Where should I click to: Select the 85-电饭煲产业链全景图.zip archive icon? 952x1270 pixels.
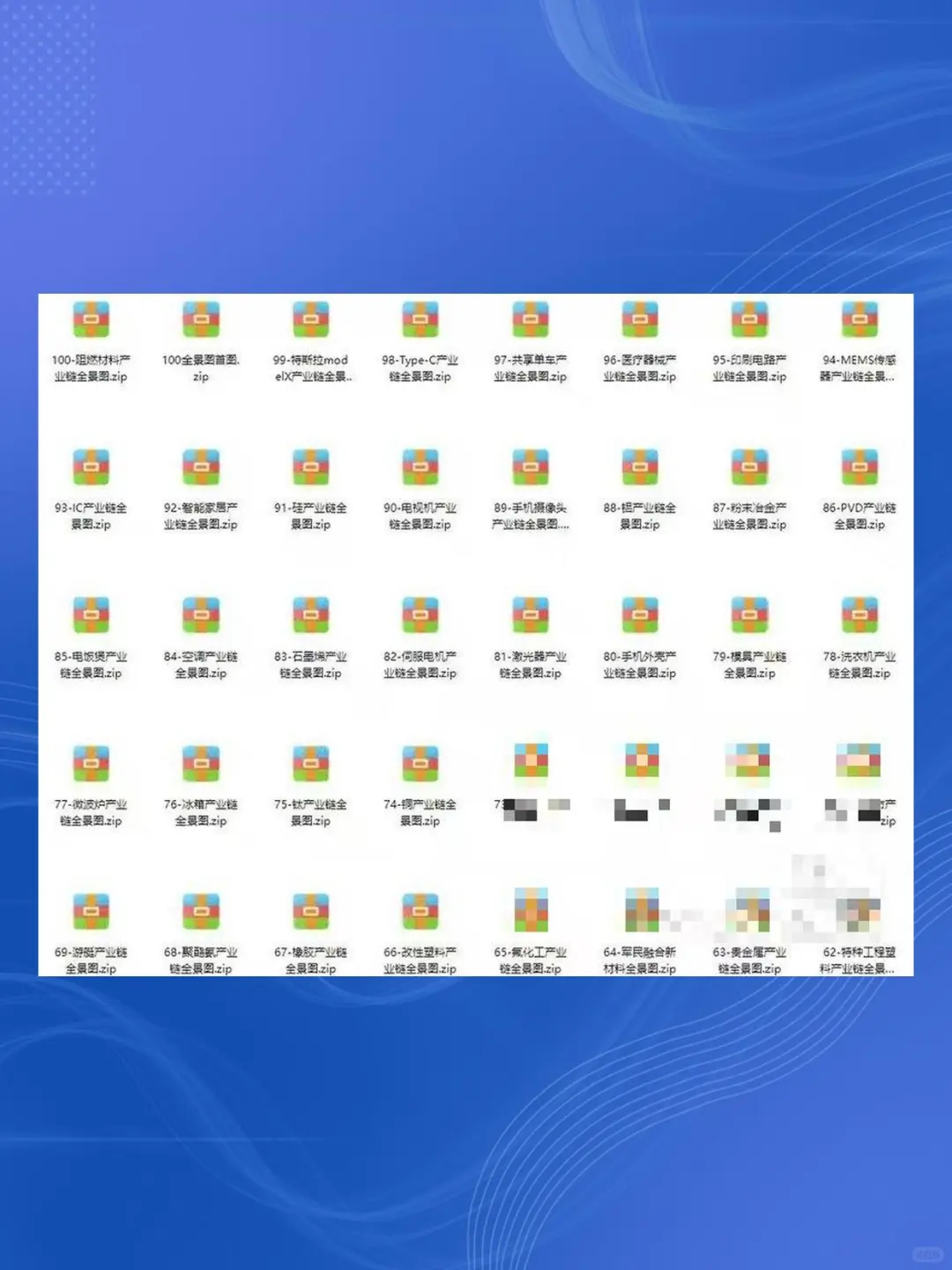[x=91, y=616]
